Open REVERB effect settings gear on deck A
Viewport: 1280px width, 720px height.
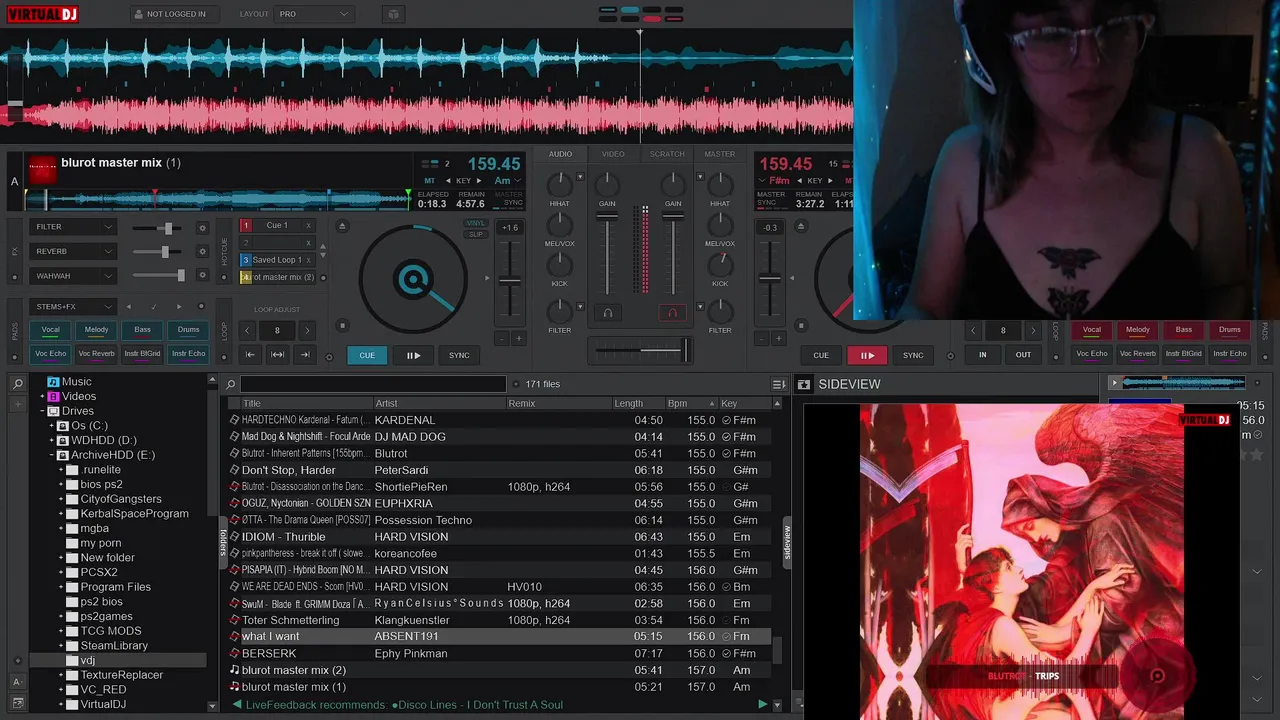point(202,252)
